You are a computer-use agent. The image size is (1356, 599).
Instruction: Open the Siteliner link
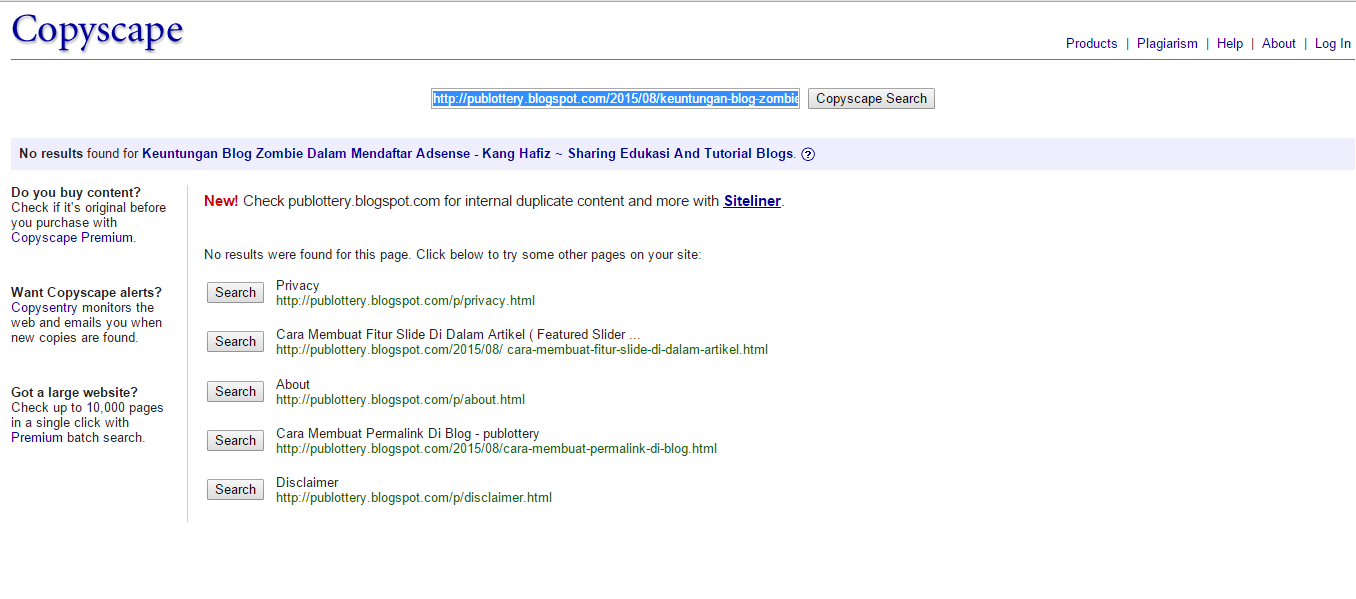coord(752,201)
